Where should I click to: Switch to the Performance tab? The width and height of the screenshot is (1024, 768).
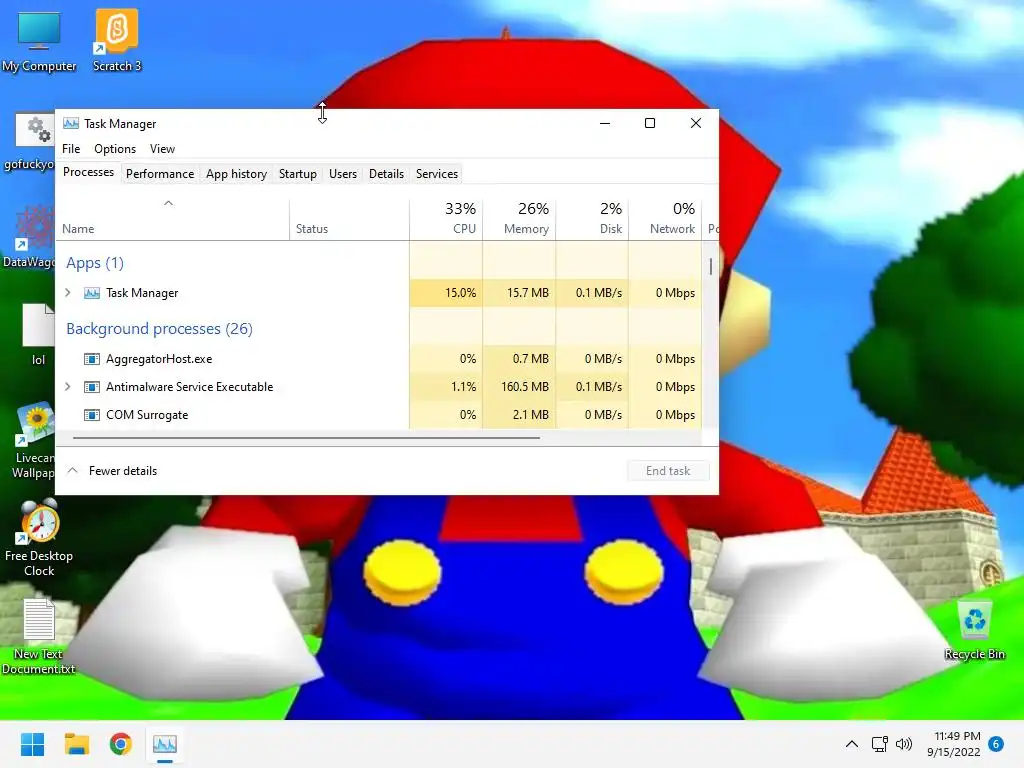[160, 174]
